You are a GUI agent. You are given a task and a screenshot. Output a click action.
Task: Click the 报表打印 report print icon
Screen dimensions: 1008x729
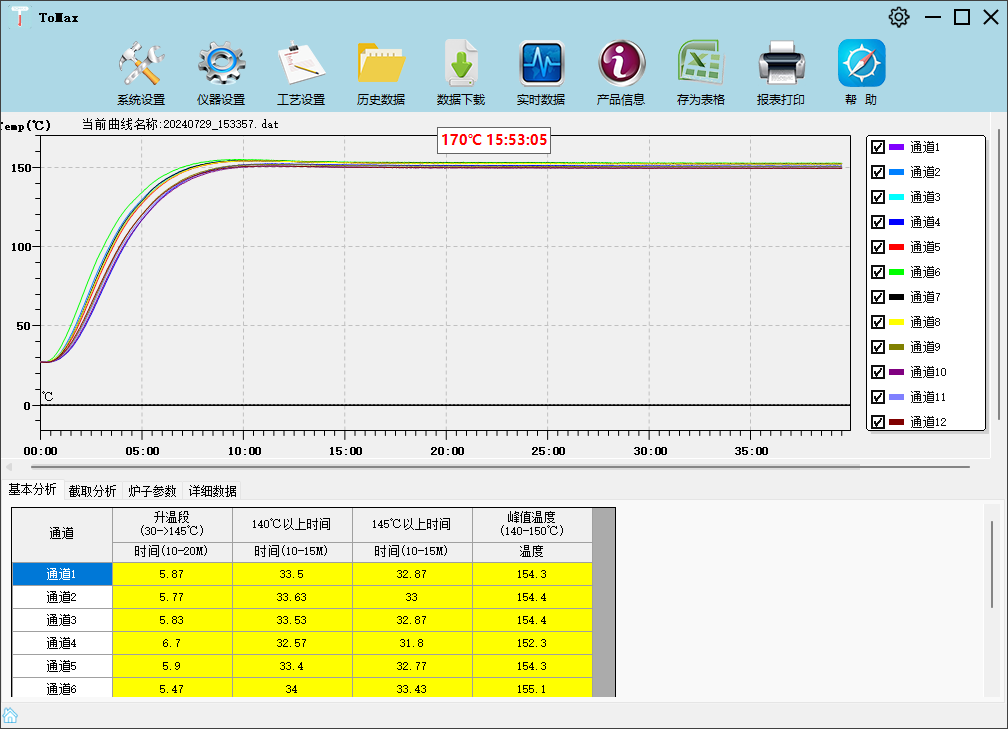pyautogui.click(x=781, y=65)
